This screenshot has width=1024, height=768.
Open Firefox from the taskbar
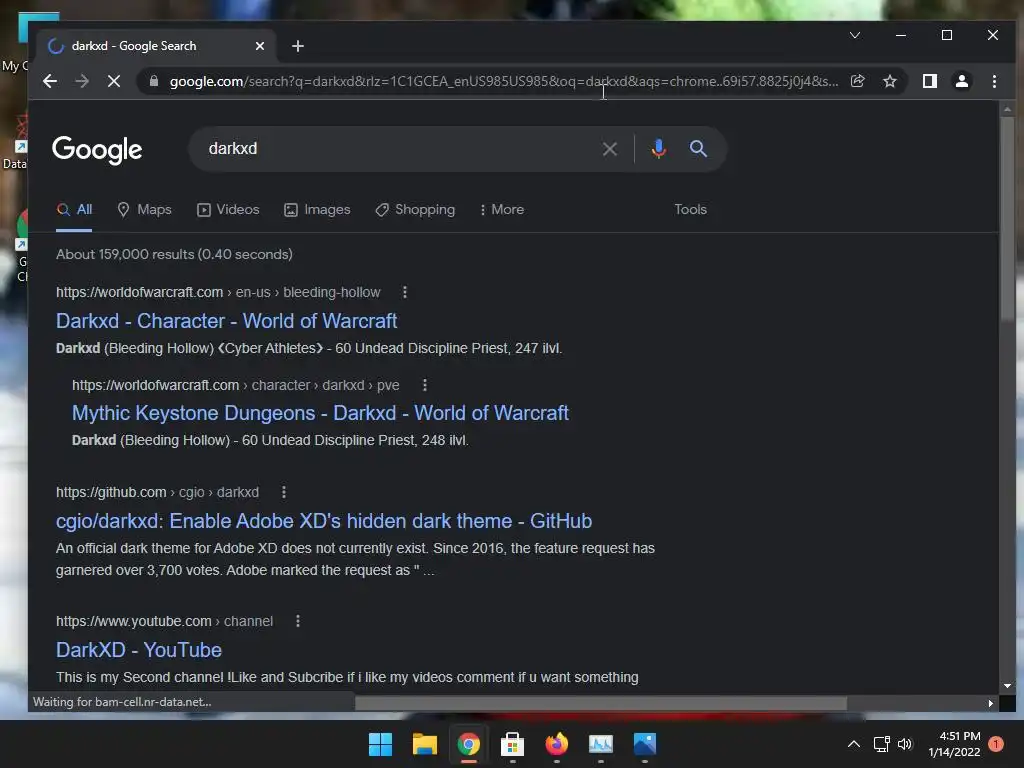coord(556,744)
